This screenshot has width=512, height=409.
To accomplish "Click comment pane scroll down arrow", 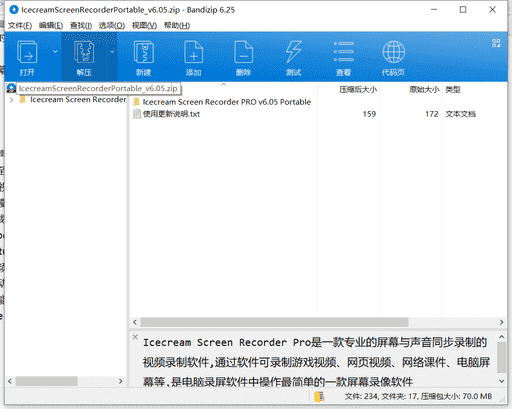I will (501, 381).
